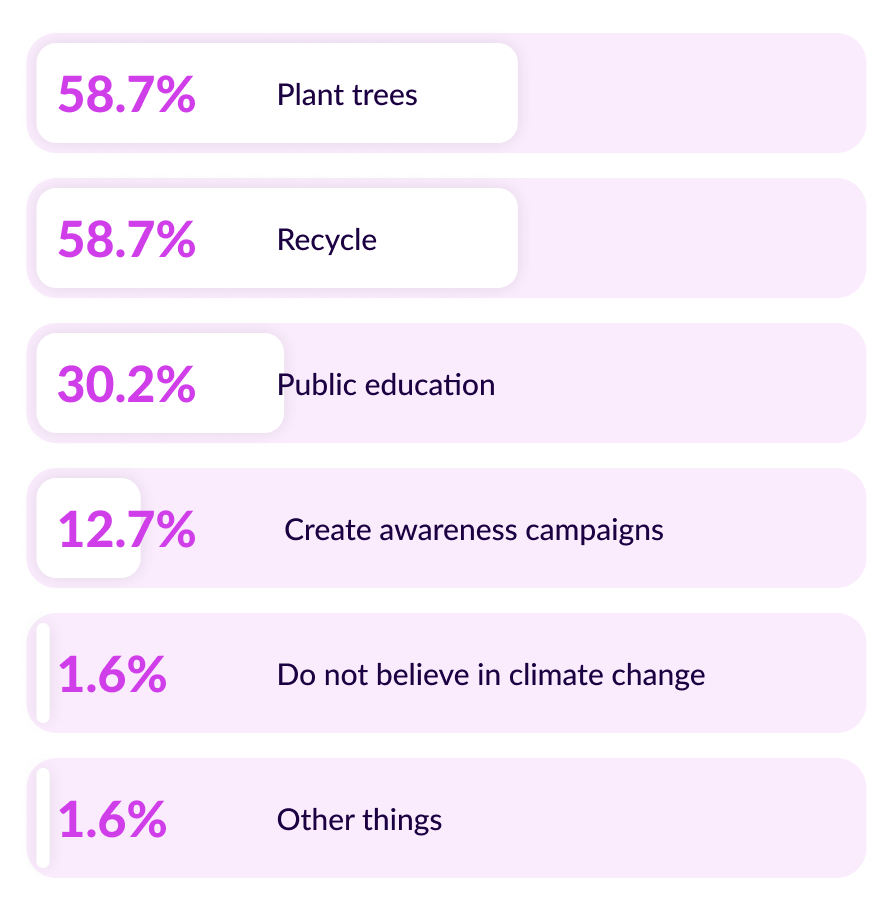Image resolution: width=893 pixels, height=911 pixels.
Task: Click the 58.7% value beside Plant trees
Action: coord(126,95)
